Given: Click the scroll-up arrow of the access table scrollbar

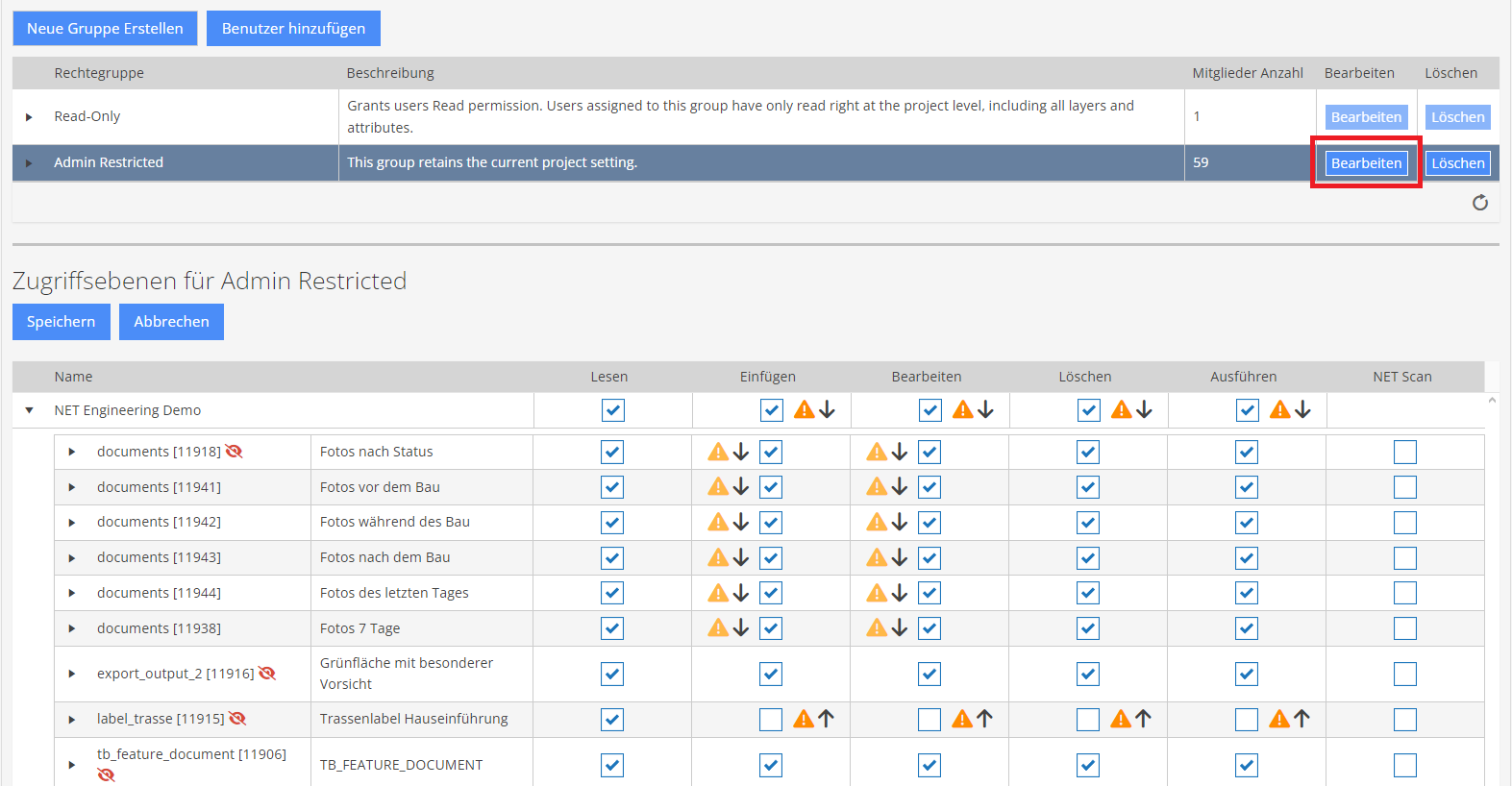Looking at the screenshot, I should (x=1492, y=401).
